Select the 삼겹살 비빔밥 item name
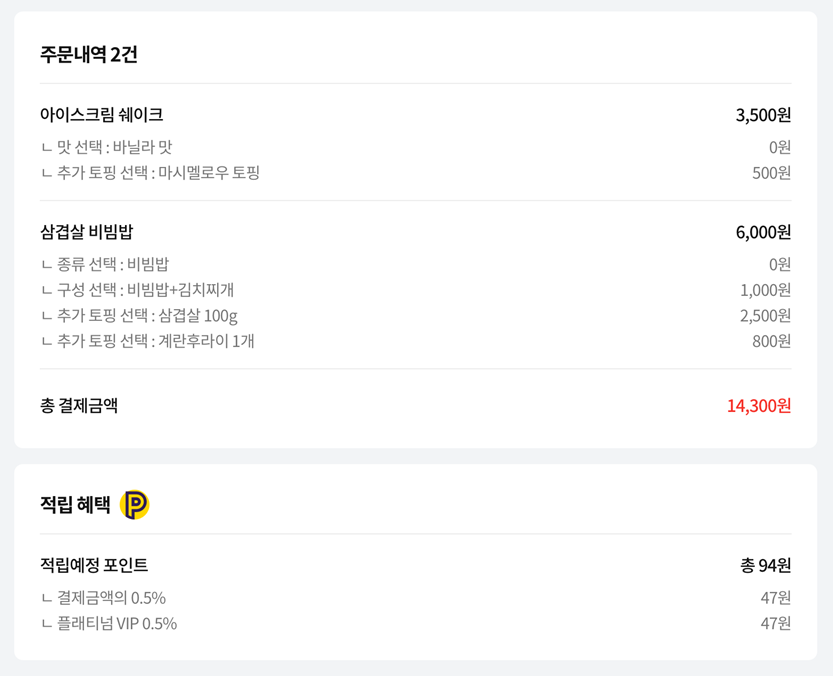Image resolution: width=833 pixels, height=676 pixels. point(87,232)
